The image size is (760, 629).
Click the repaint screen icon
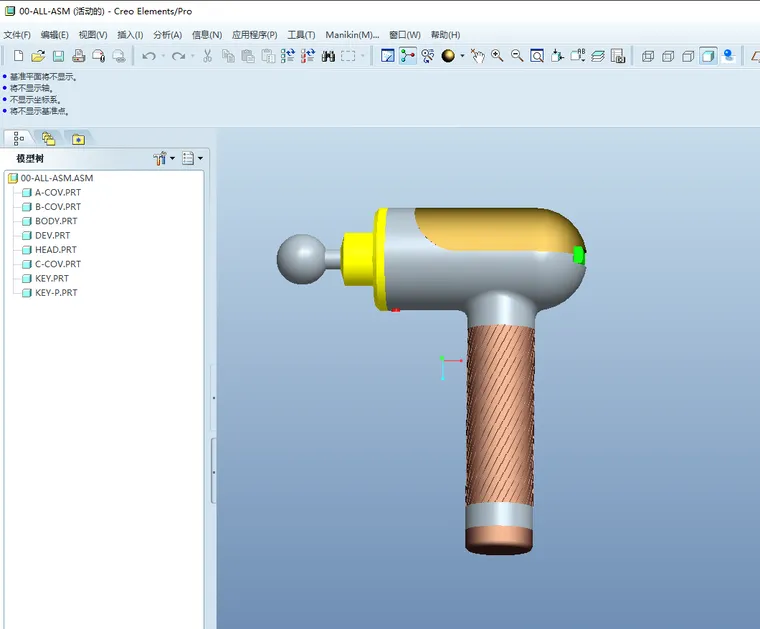(x=388, y=56)
